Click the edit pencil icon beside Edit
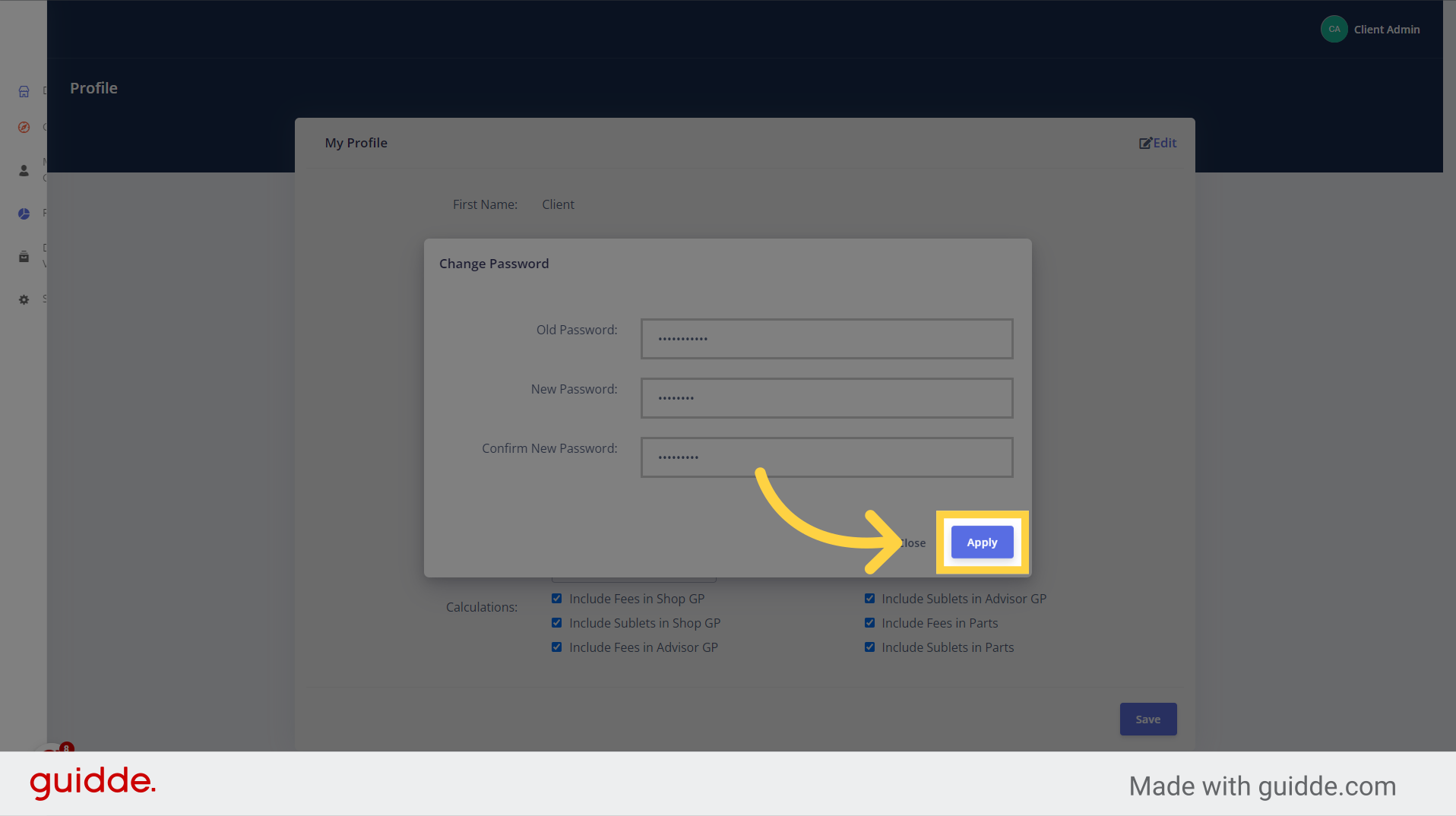The width and height of the screenshot is (1456, 816). point(1145,143)
